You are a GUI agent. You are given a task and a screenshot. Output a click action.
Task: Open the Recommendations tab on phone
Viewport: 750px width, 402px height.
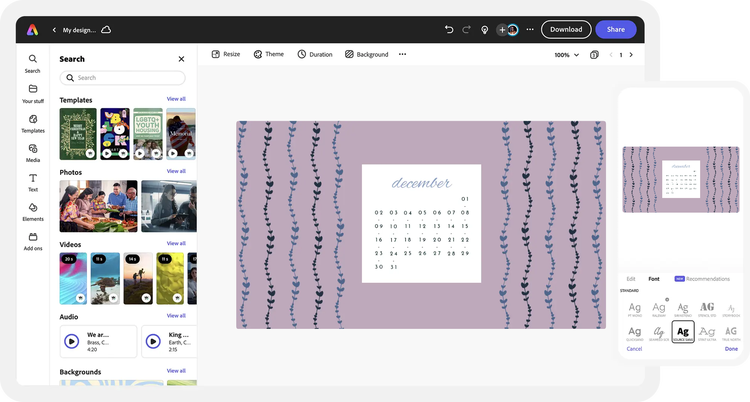click(x=702, y=279)
